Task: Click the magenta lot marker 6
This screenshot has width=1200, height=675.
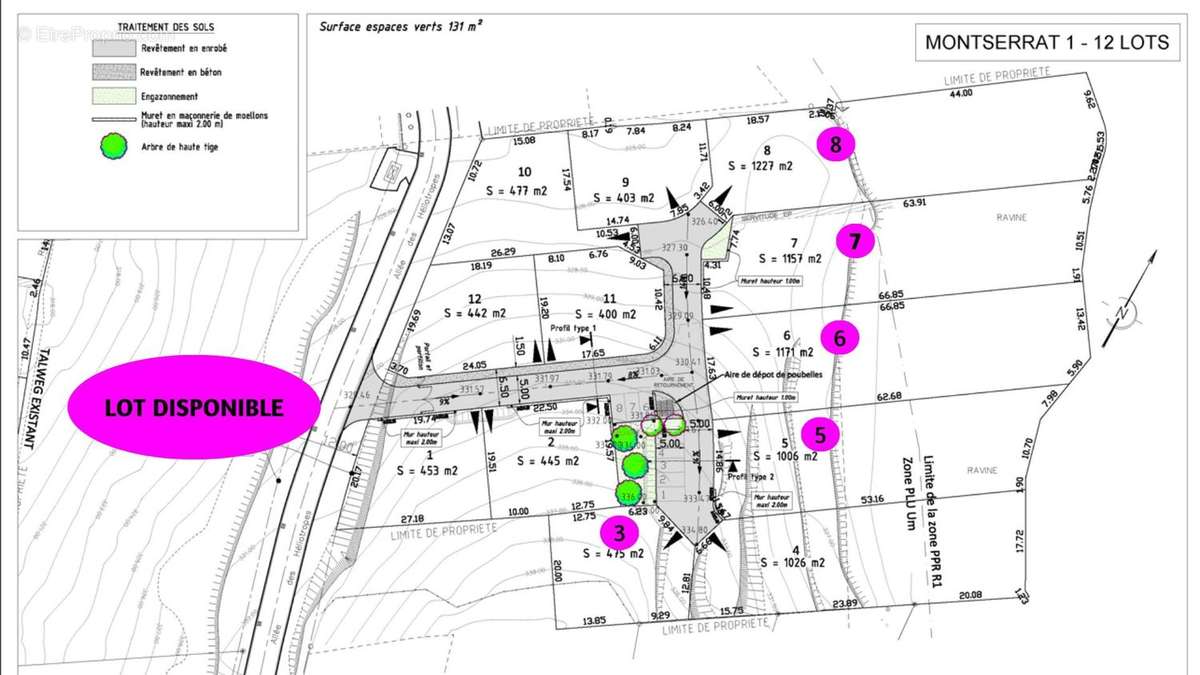Action: tap(839, 339)
